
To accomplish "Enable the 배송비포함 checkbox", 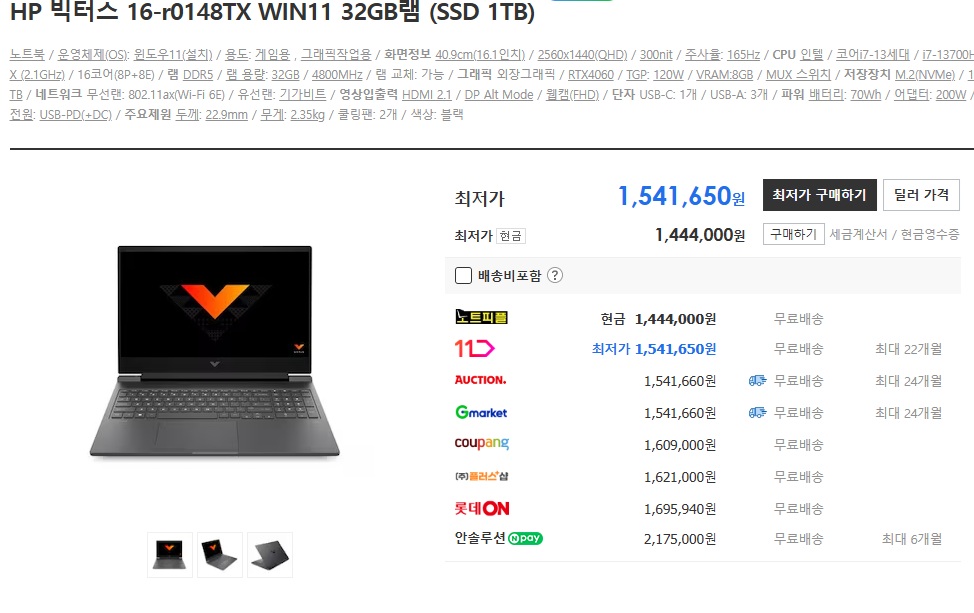I will pyautogui.click(x=463, y=275).
